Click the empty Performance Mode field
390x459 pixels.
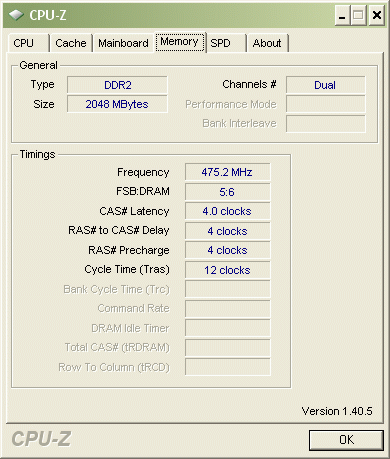point(325,104)
